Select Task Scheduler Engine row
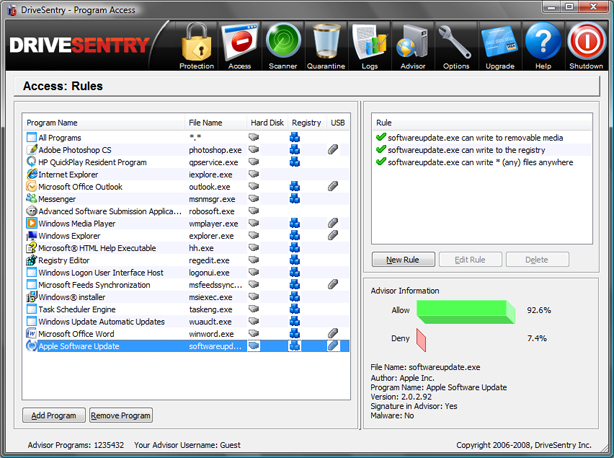Screen dimensions: 614x458 click(186, 309)
